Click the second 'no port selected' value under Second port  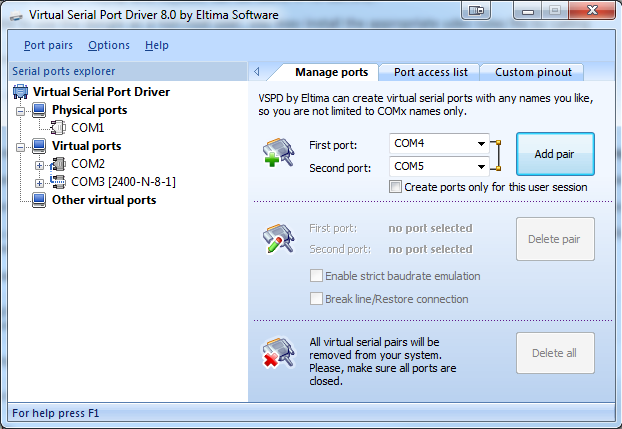pos(430,249)
